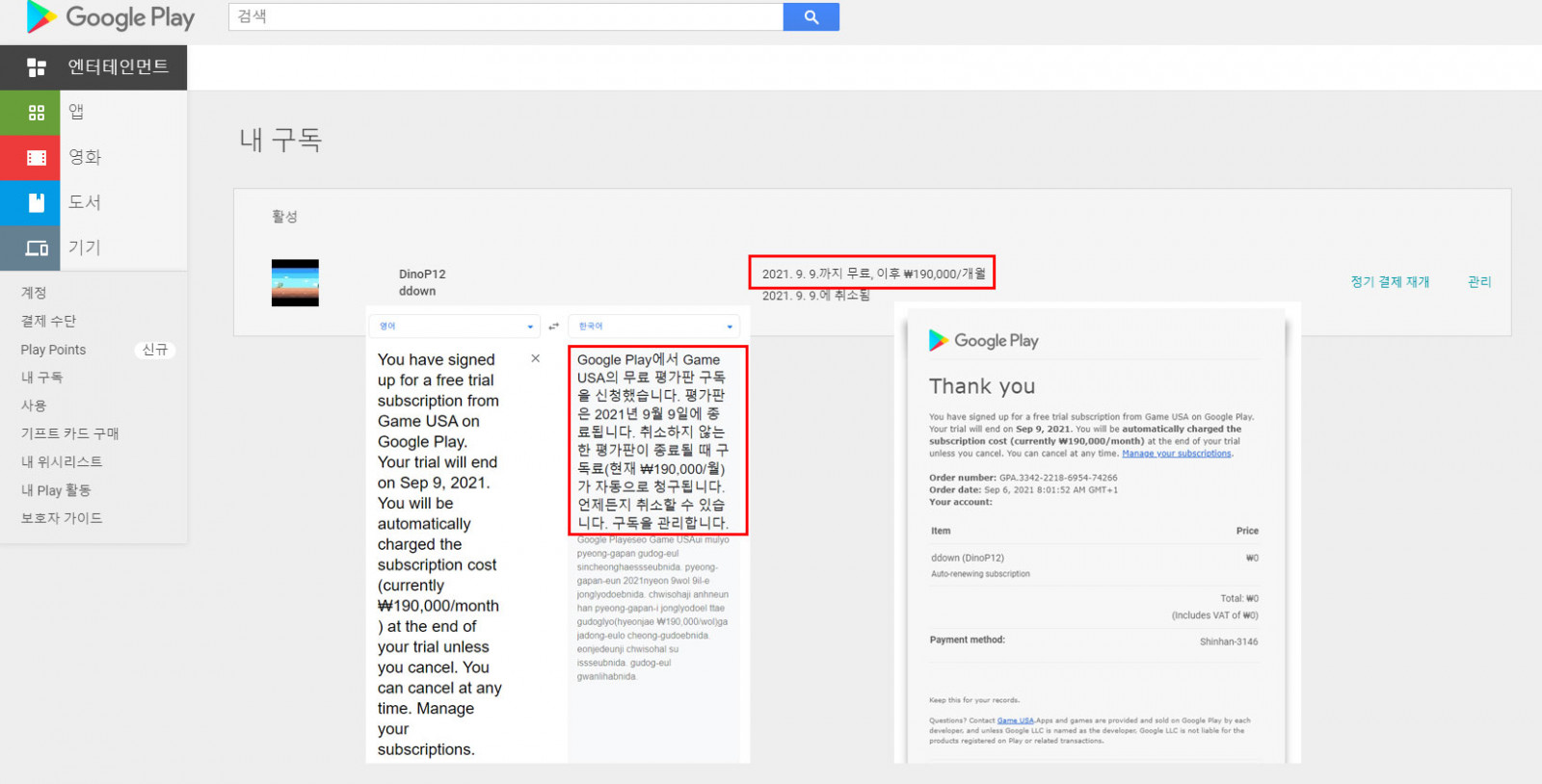1542x784 pixels.
Task: Expand the 영어 source language dropdown
Action: pyautogui.click(x=530, y=327)
